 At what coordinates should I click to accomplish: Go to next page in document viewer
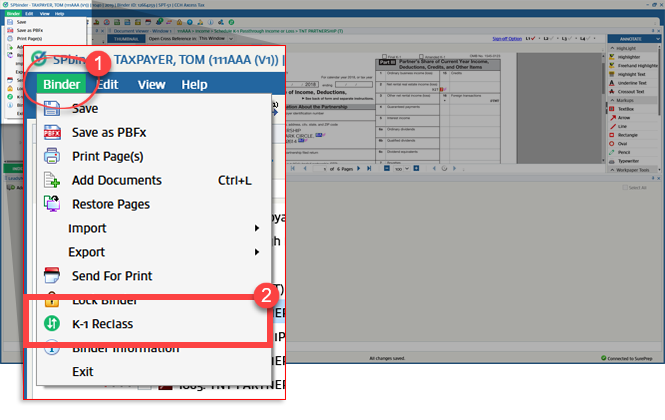[x=359, y=168]
